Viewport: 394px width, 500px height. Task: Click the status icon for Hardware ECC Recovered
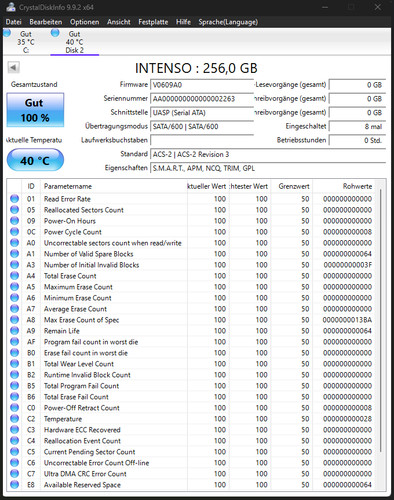click(x=14, y=430)
